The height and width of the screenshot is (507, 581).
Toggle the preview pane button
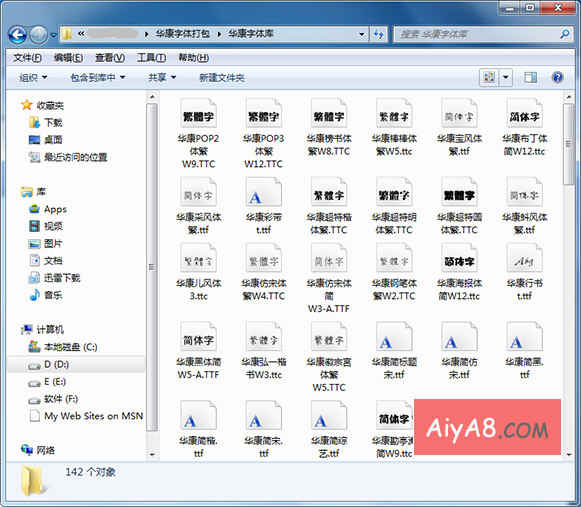point(530,77)
